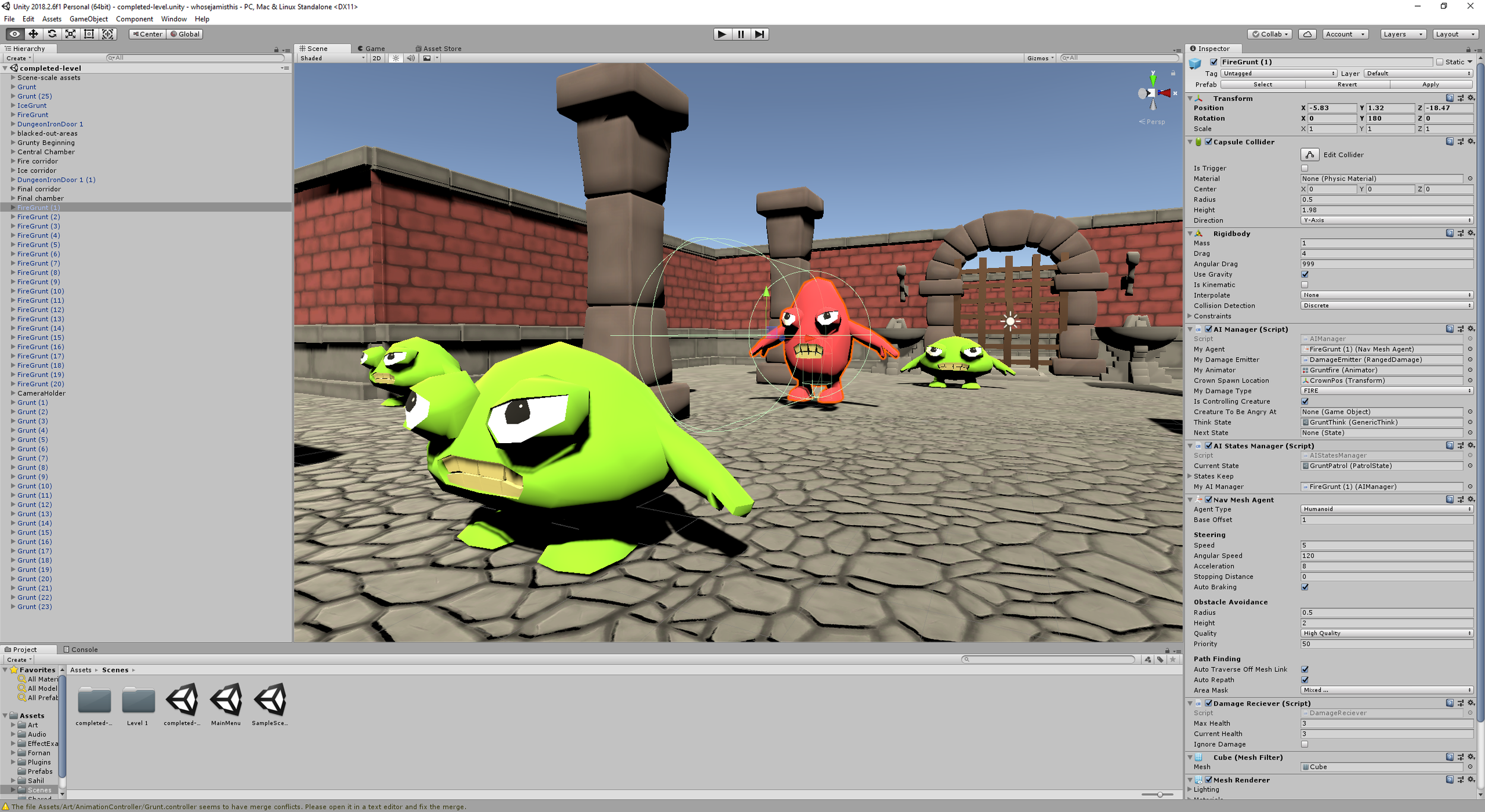This screenshot has height=812, width=1485.
Task: Open My Damage Type FIRE dropdown
Action: (1386, 391)
